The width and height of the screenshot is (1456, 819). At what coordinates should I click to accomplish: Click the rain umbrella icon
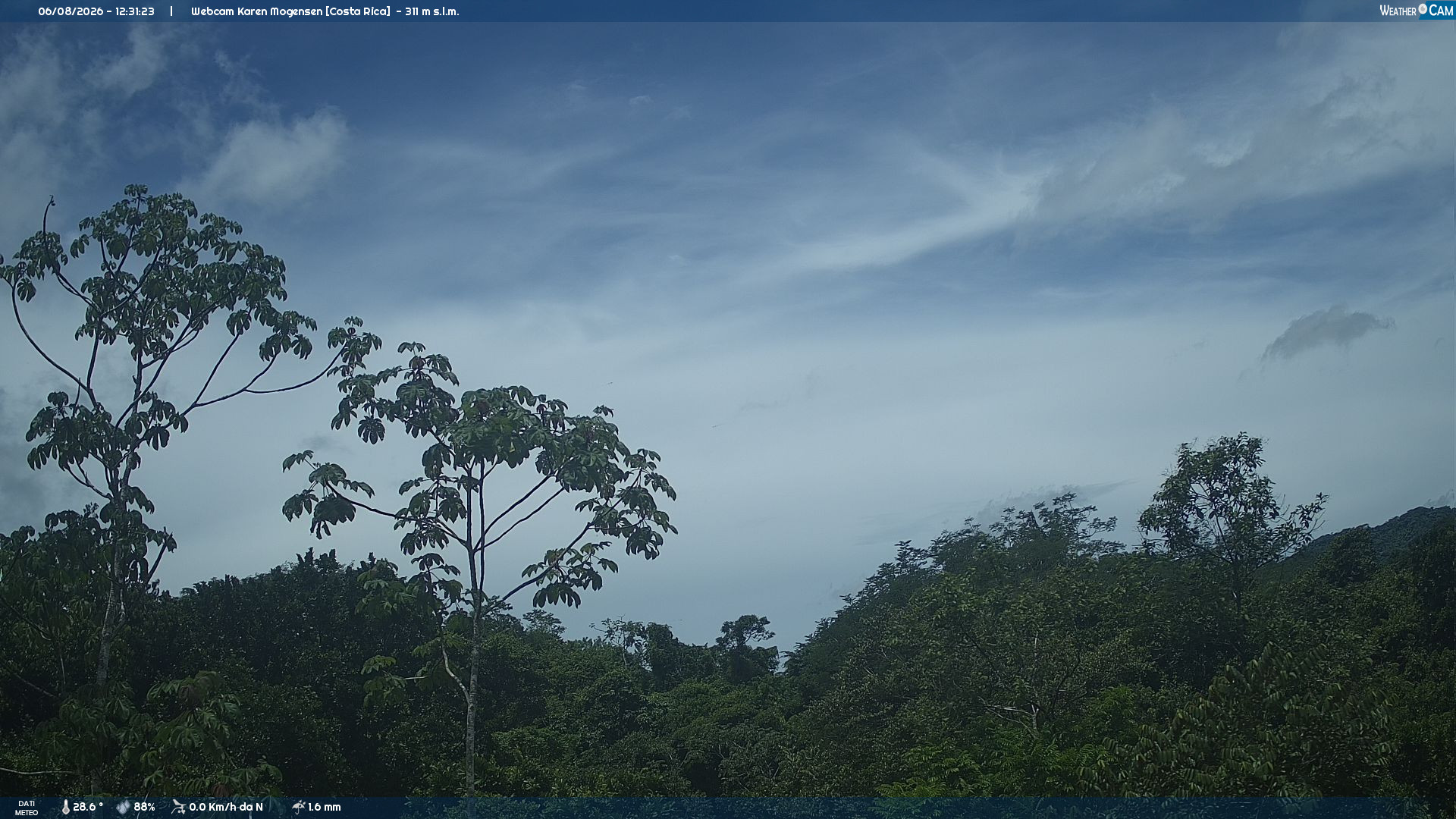coord(298,807)
